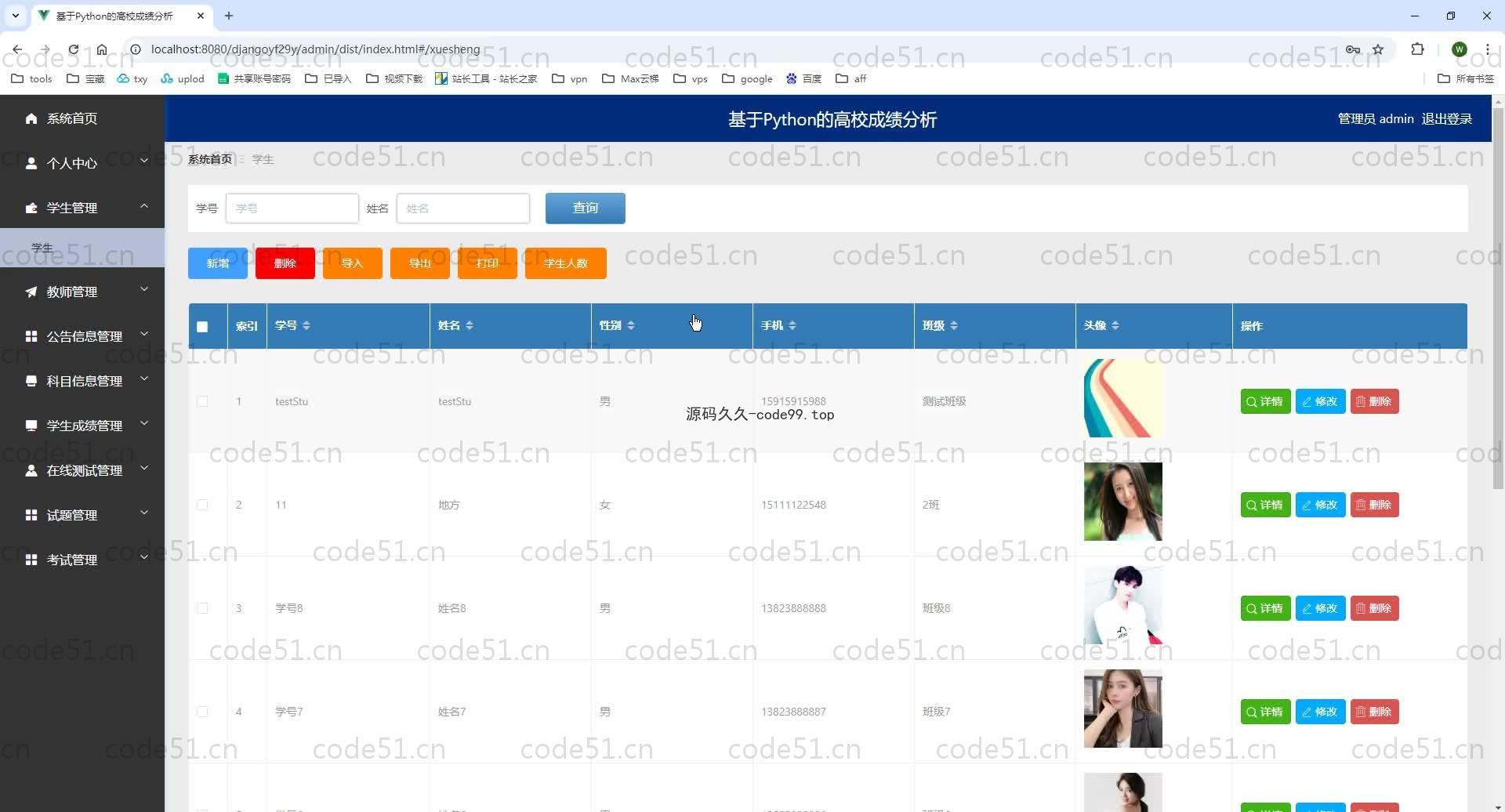Expand the 试题管理 menu chevron
This screenshot has height=812, width=1505.
pyautogui.click(x=144, y=513)
